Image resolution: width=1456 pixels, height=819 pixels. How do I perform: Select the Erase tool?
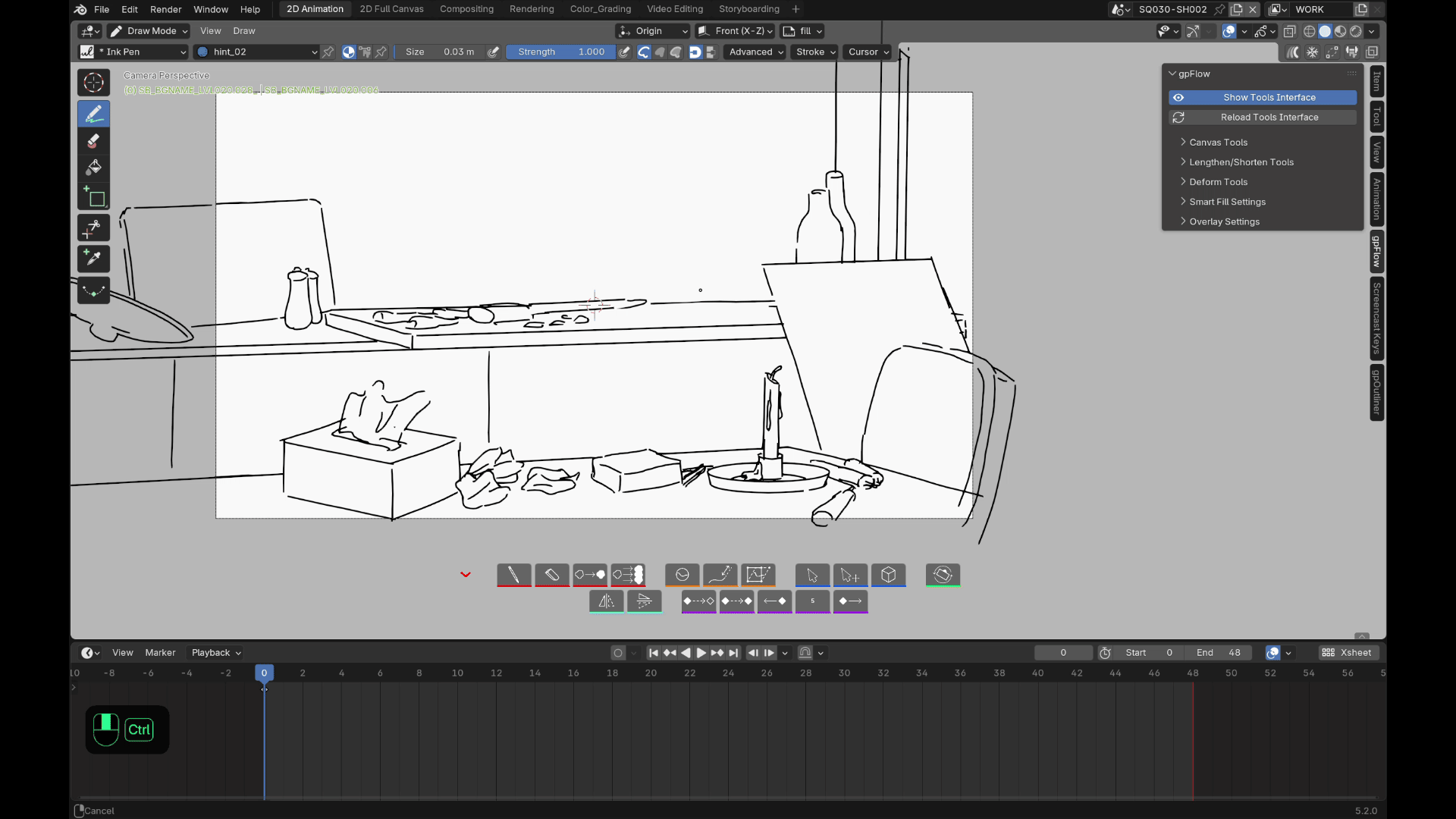tap(93, 141)
